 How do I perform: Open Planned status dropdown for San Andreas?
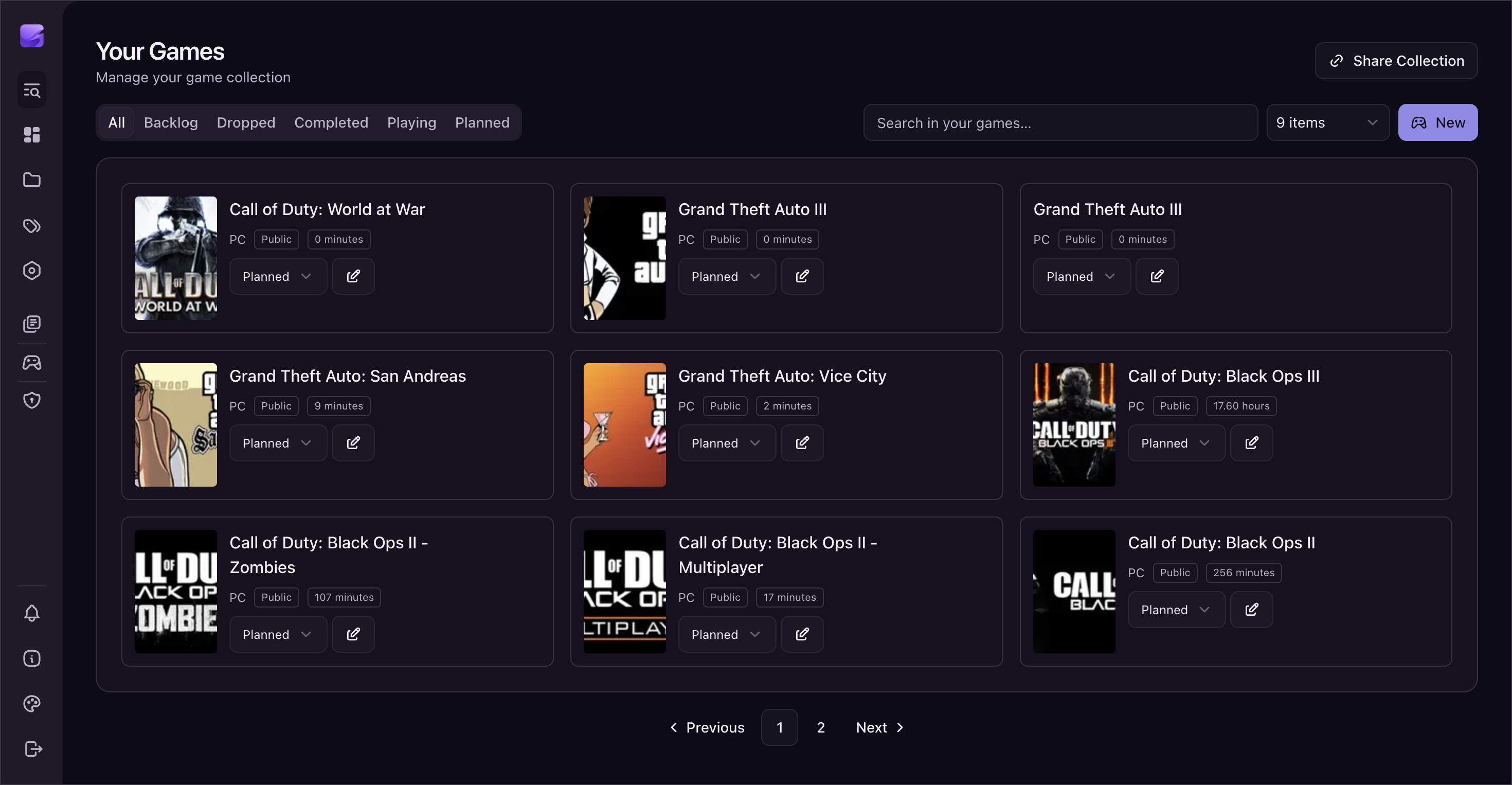click(278, 443)
